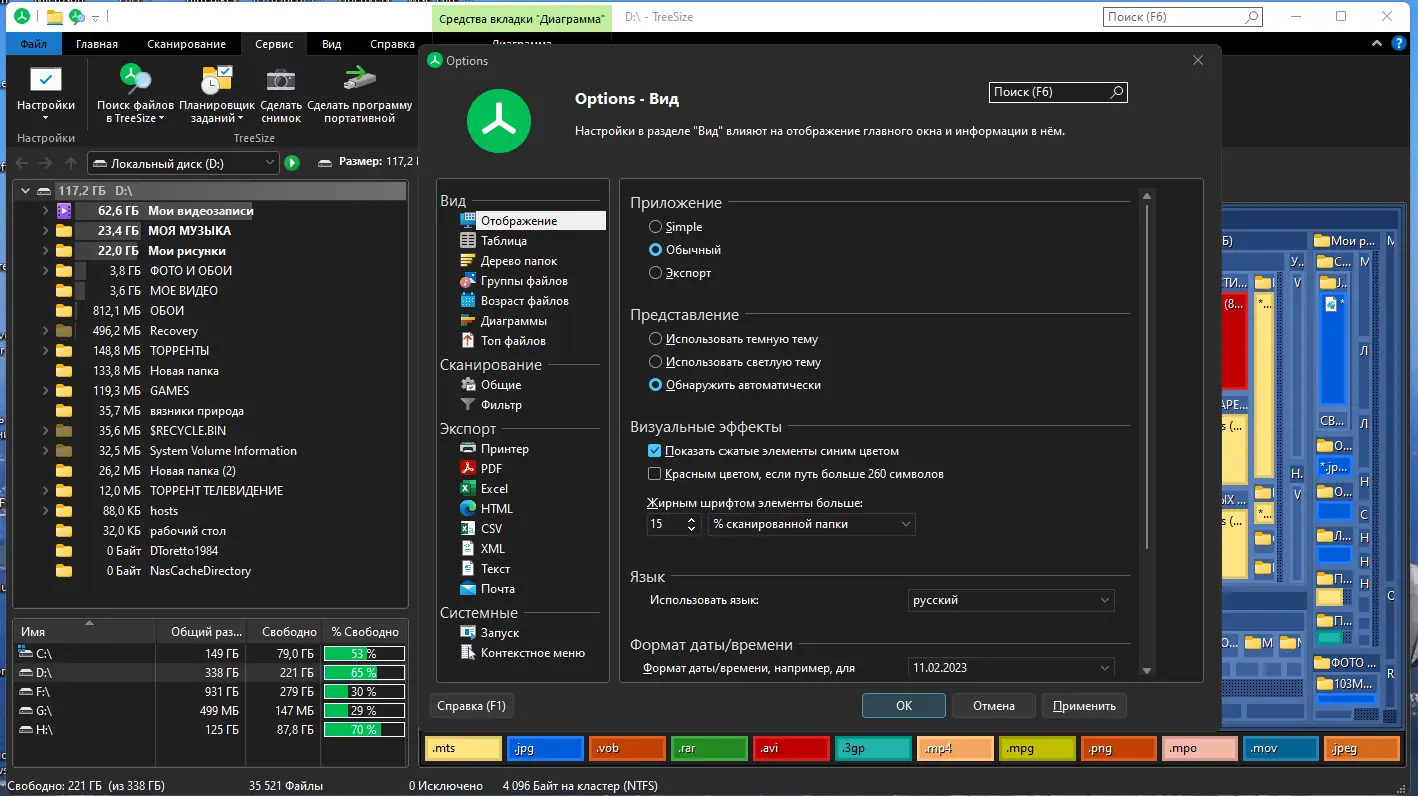
Task: Expand the ТОРРЕНТЫ folder
Action: point(46,351)
